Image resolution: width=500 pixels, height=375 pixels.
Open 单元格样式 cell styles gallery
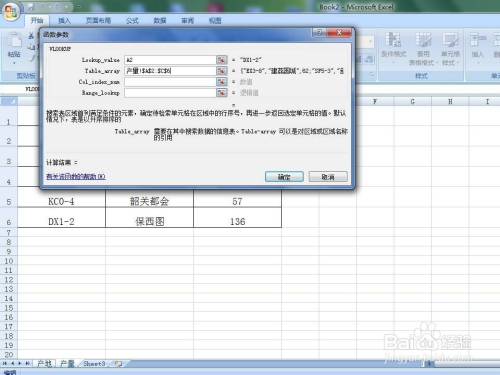[x=450, y=49]
